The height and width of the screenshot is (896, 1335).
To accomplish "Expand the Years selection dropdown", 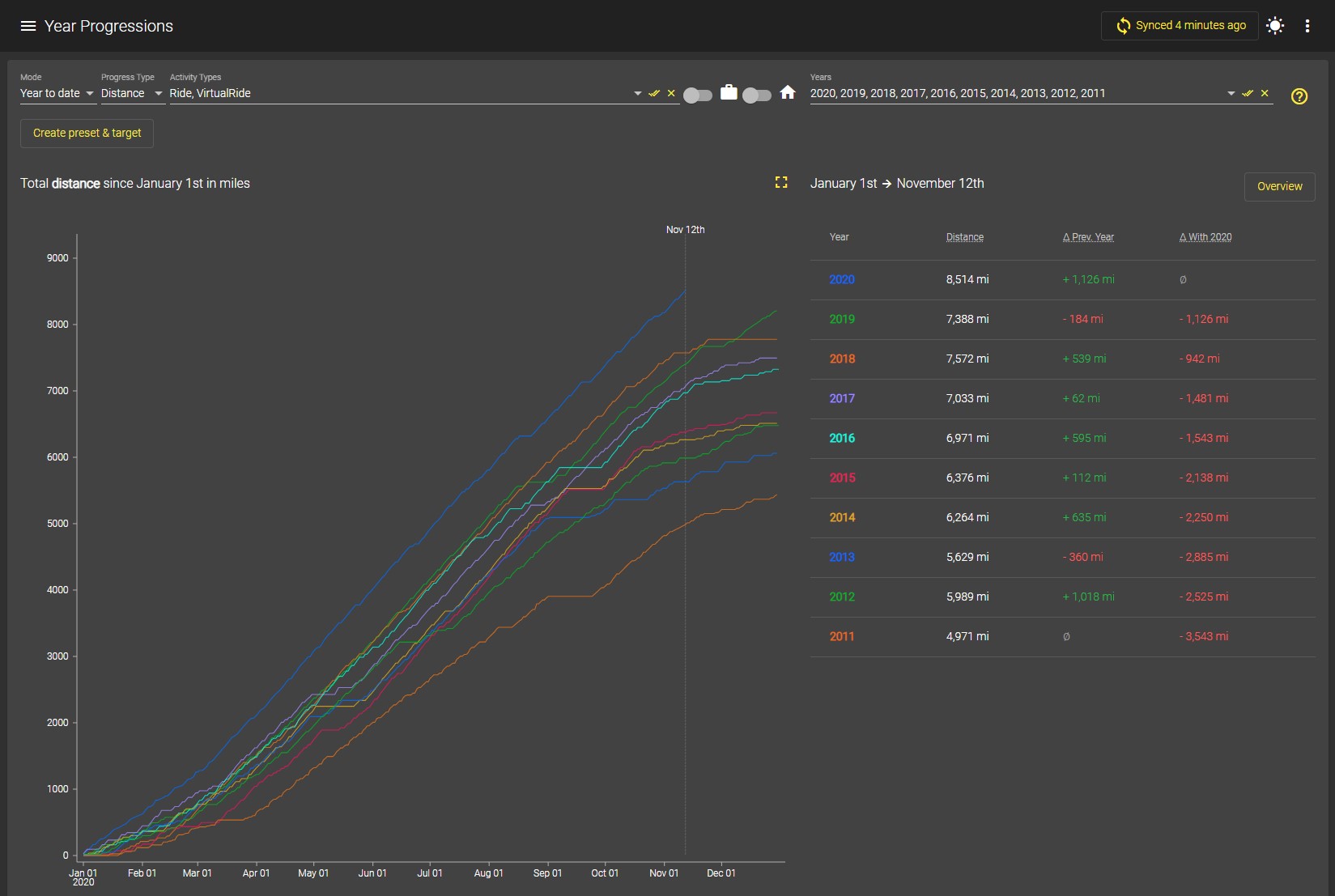I will coord(1231,93).
